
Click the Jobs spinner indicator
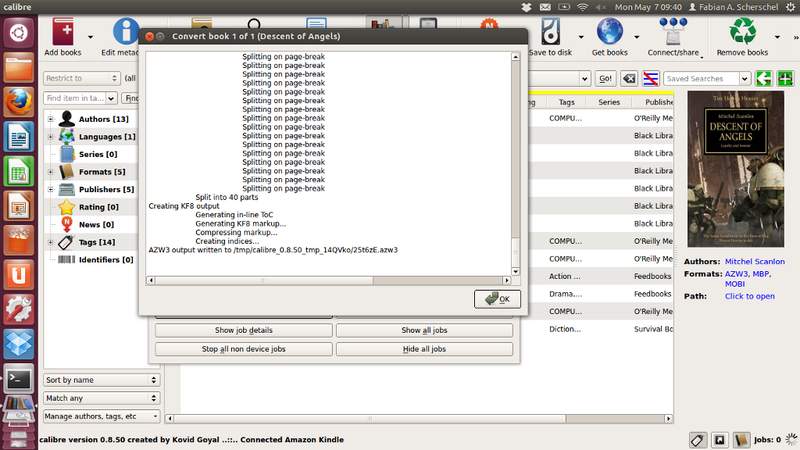(x=791, y=439)
